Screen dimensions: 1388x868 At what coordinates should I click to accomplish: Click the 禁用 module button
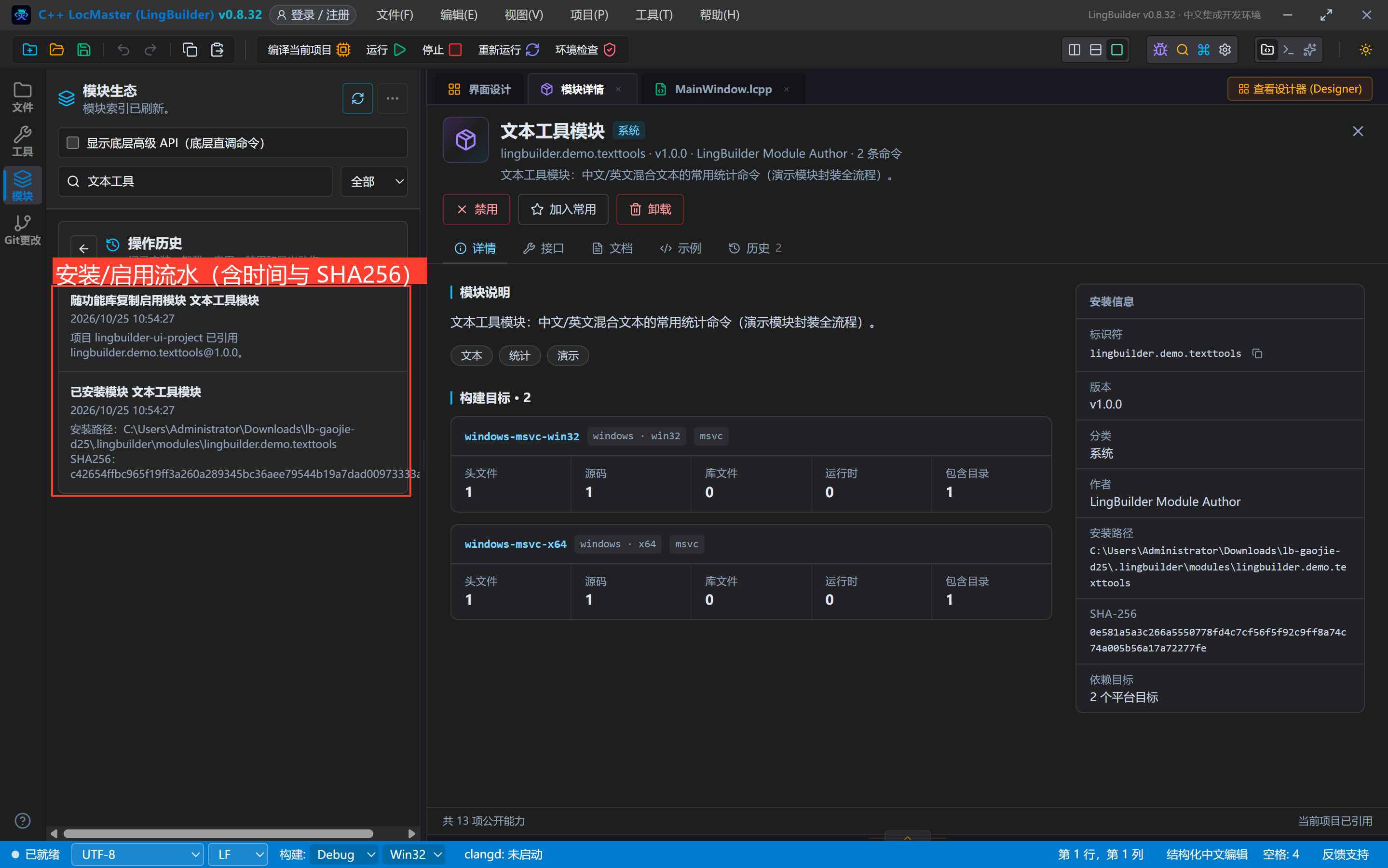[476, 209]
